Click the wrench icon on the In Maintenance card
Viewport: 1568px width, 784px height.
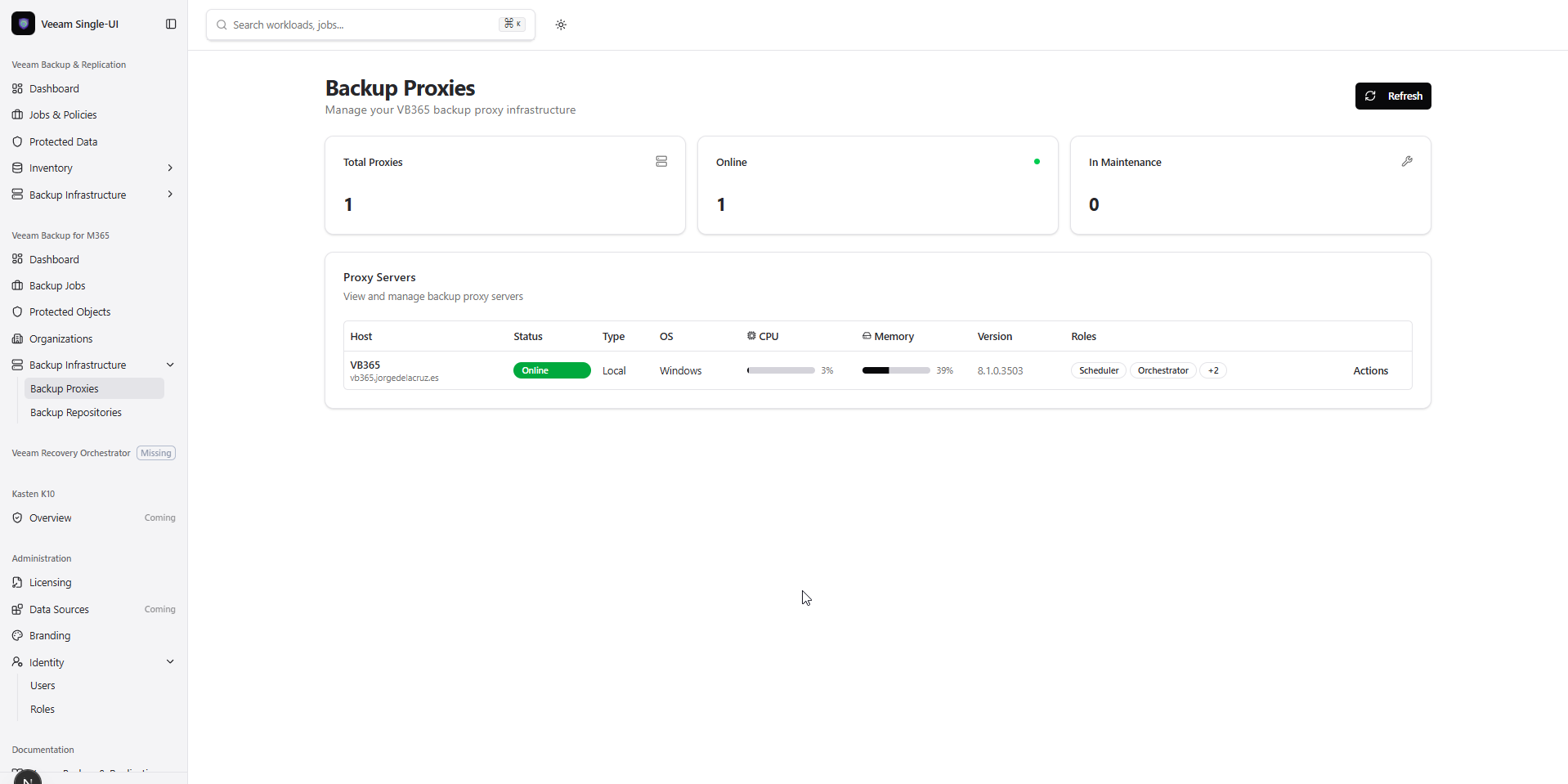pos(1407,161)
